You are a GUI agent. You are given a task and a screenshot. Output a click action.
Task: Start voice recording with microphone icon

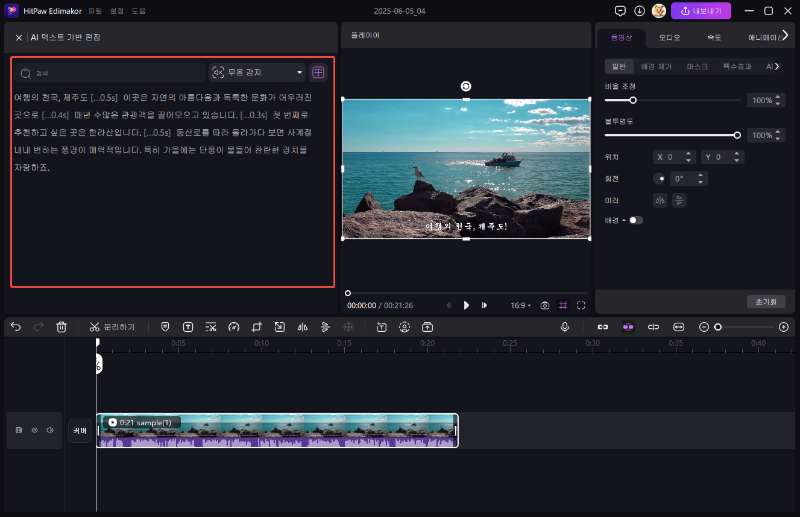(x=565, y=327)
